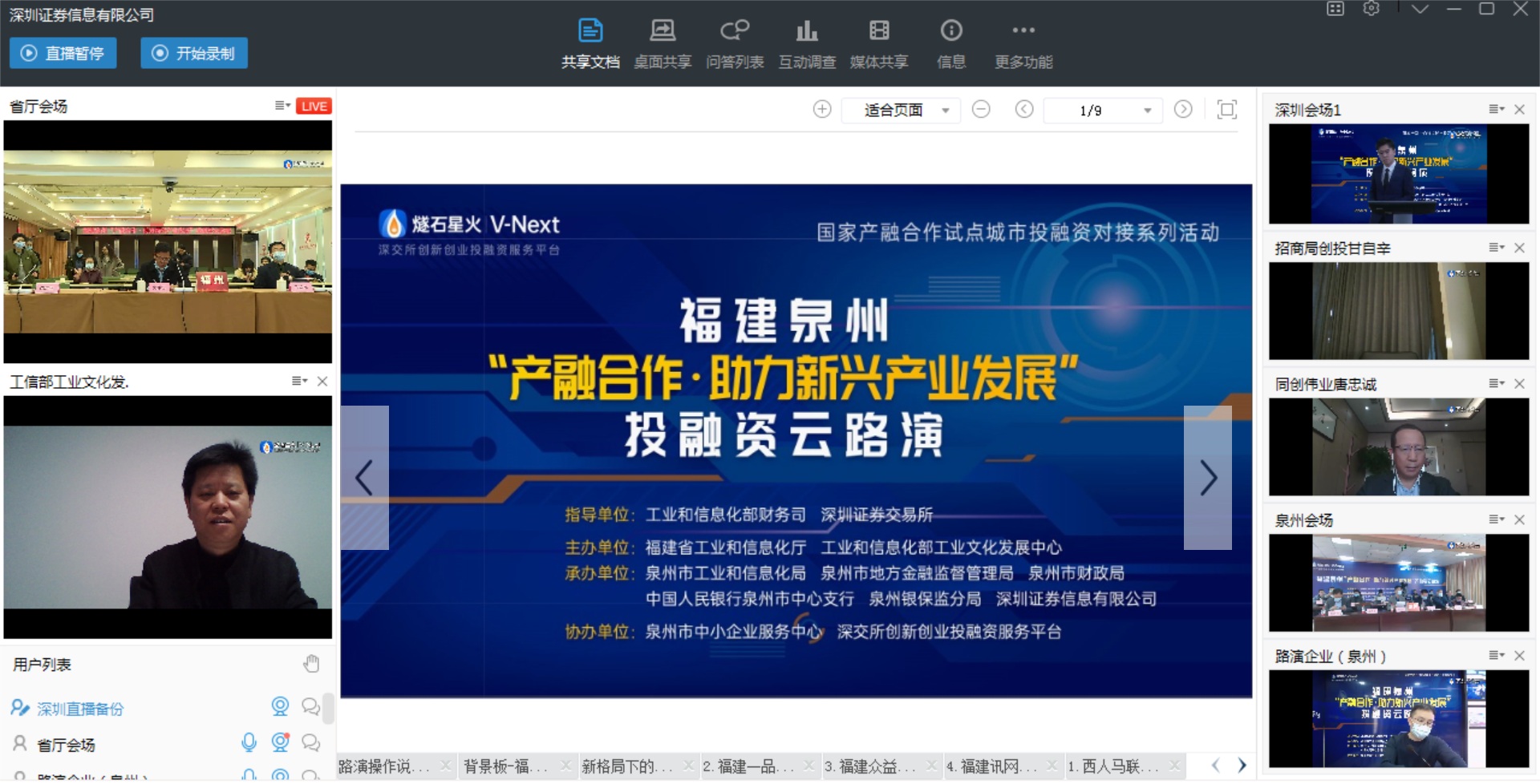Select 深圳直播备份 in the user list
The width and height of the screenshot is (1540, 784).
pos(80,709)
